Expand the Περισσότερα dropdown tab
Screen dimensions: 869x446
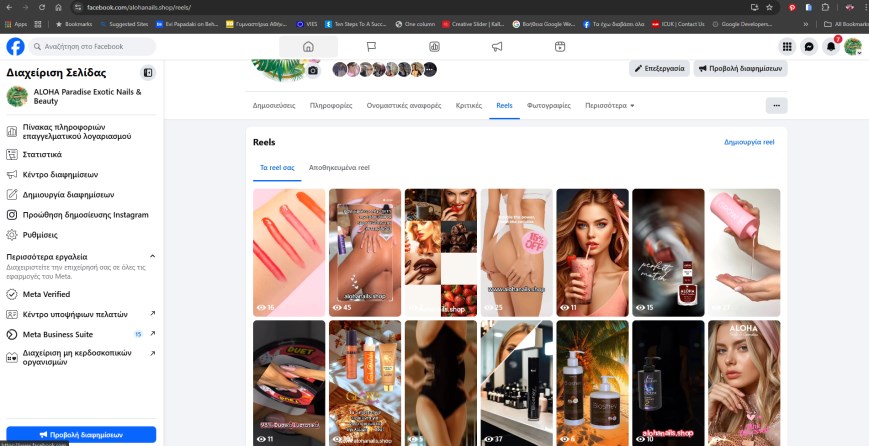tap(610, 105)
